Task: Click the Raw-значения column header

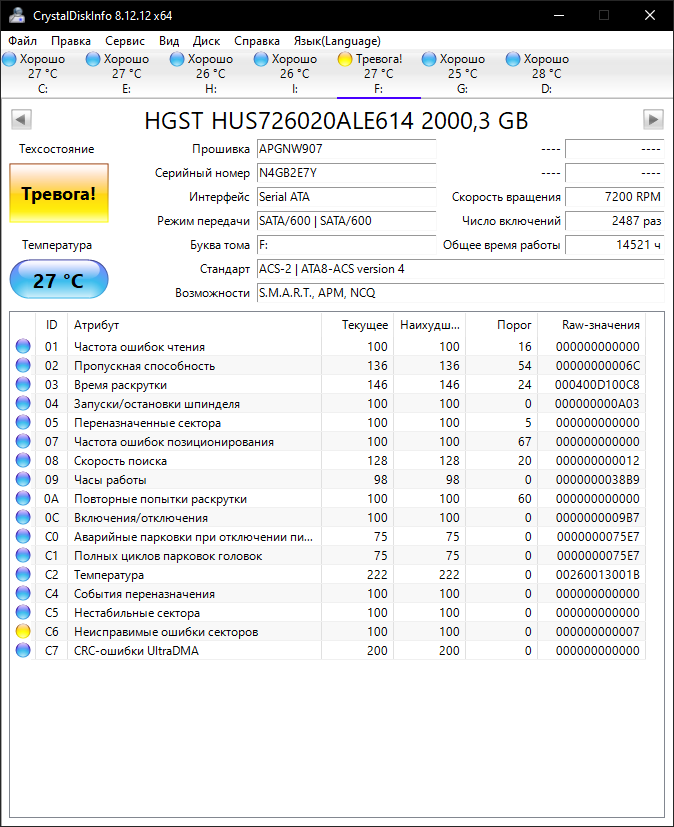Action: click(591, 325)
